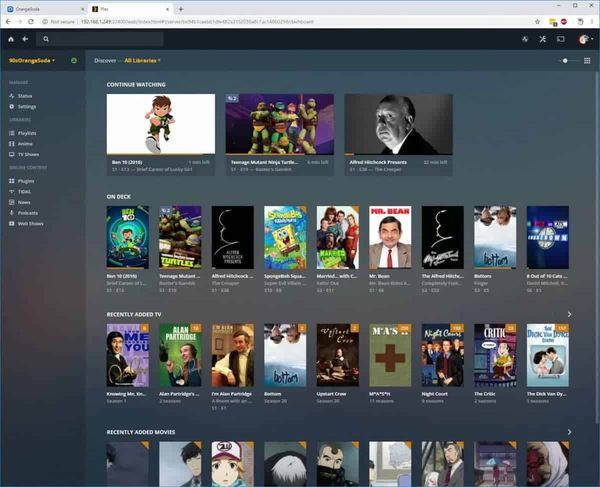The width and height of the screenshot is (600, 487).
Task: Bookmark this page star icon
Action: (x=537, y=22)
